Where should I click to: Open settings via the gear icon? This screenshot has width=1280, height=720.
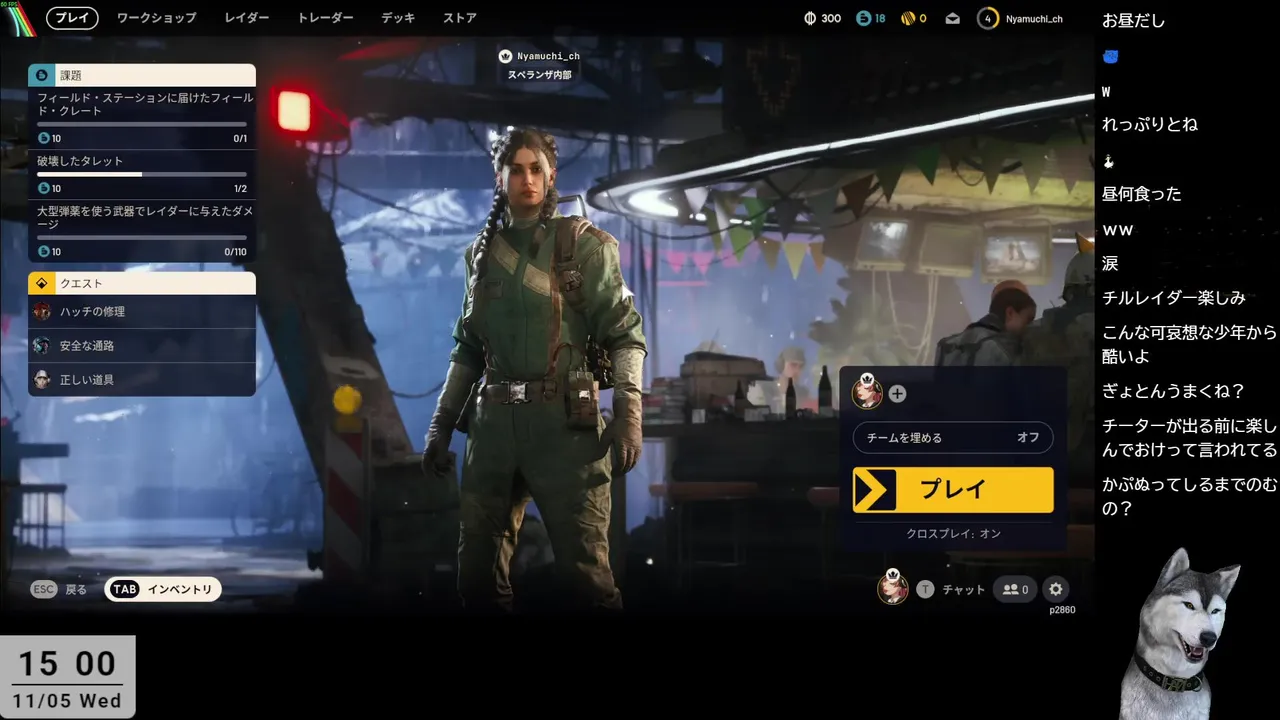click(x=1056, y=590)
